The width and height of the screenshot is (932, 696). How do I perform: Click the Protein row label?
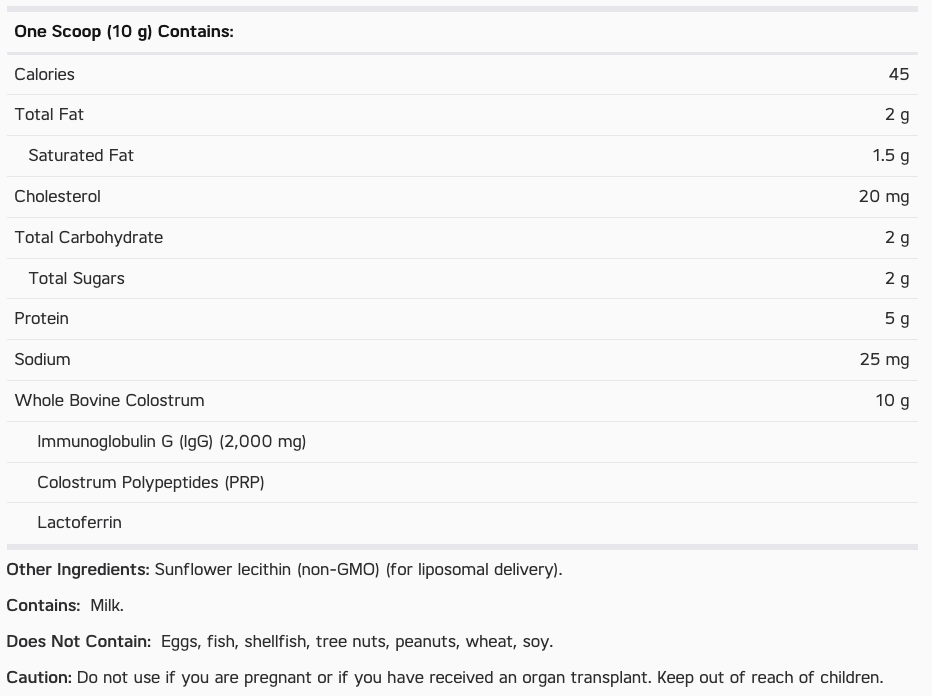point(42,318)
